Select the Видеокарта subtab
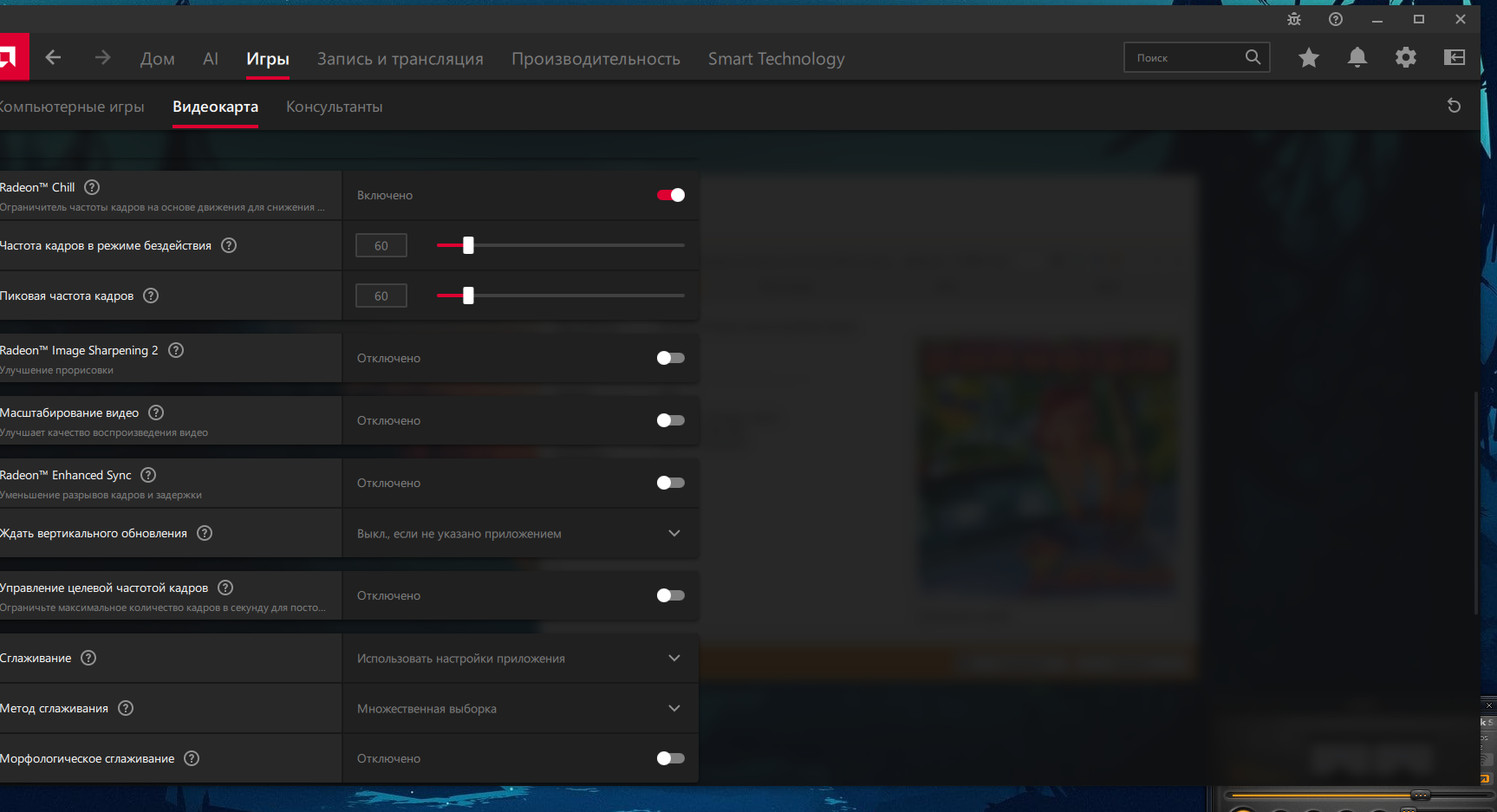The width and height of the screenshot is (1497, 812). click(x=215, y=107)
